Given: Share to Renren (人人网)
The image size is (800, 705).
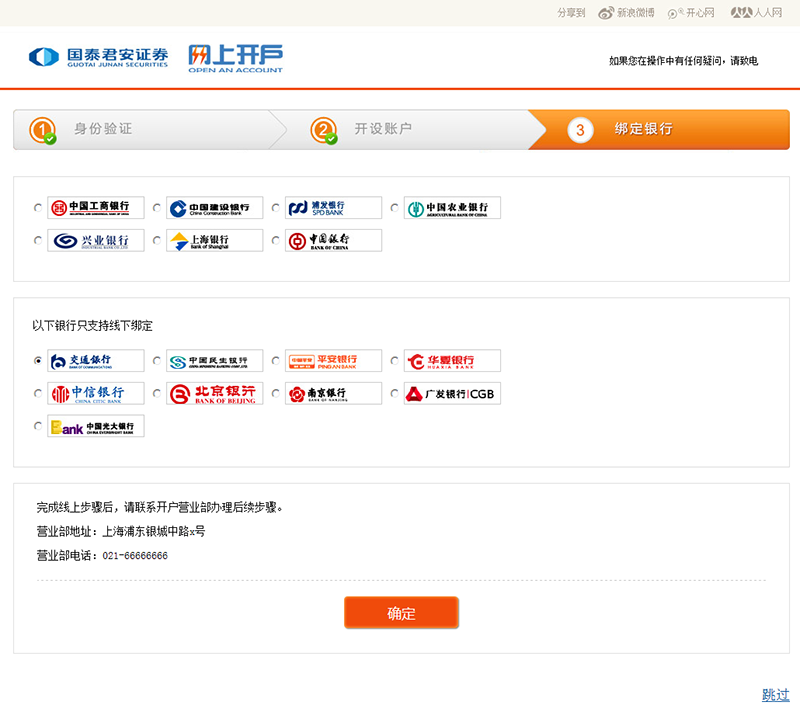Looking at the screenshot, I should (x=756, y=13).
